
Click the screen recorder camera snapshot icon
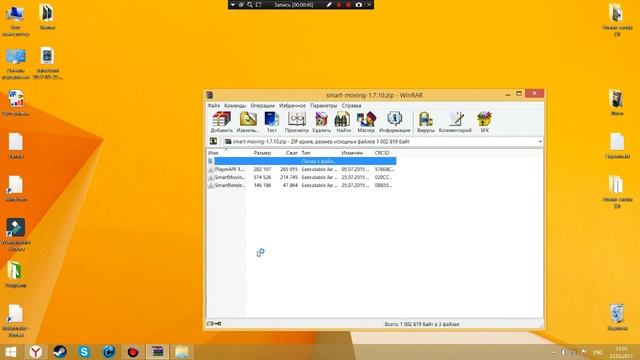pyautogui.click(x=359, y=5)
